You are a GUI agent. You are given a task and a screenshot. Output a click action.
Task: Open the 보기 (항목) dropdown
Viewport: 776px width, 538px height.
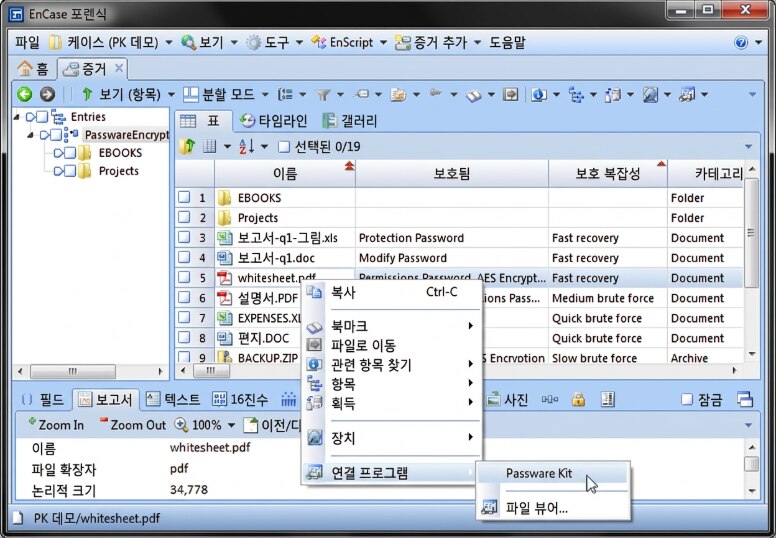[x=171, y=94]
